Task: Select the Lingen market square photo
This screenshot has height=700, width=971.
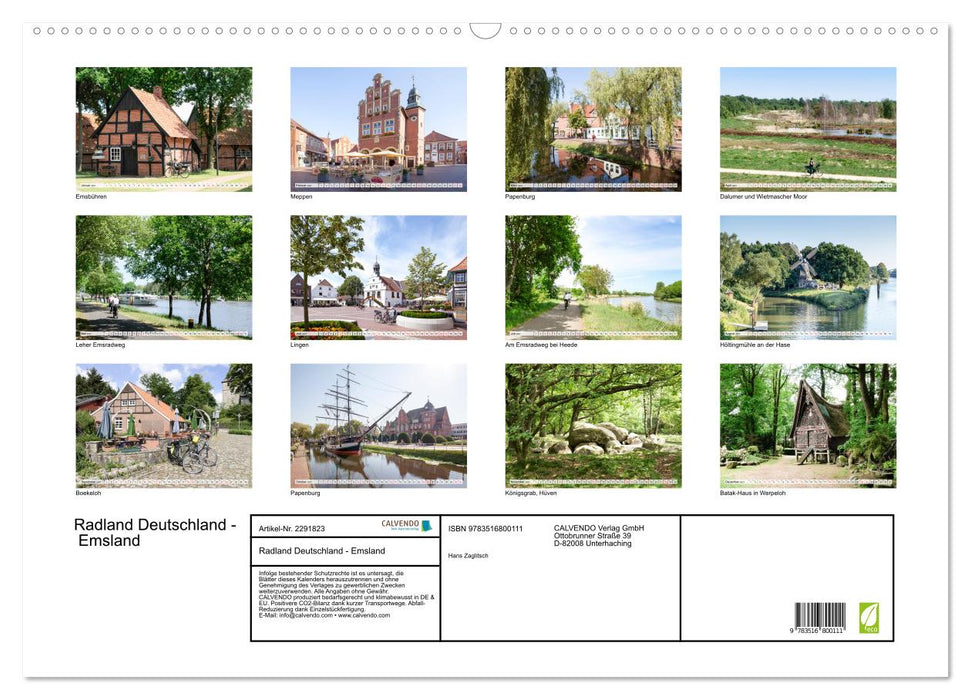Action: click(378, 278)
